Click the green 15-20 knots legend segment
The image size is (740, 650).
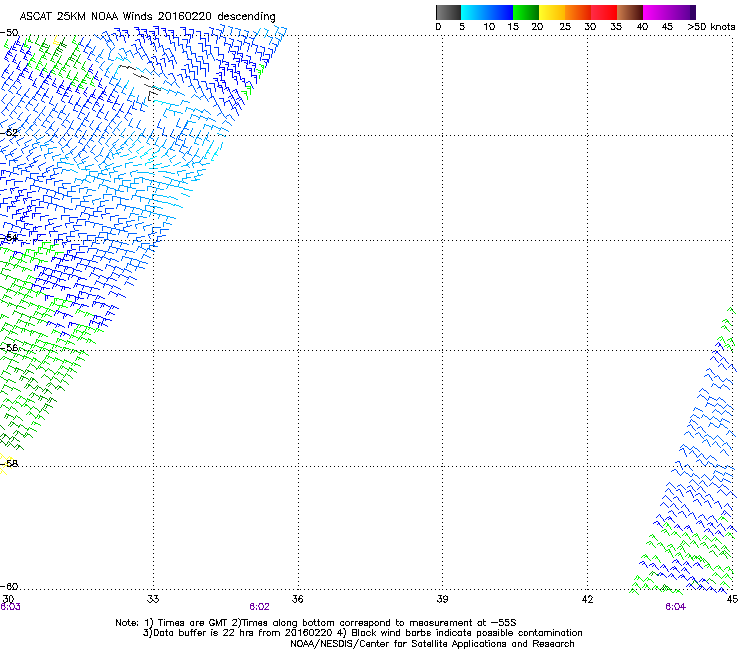(x=526, y=12)
